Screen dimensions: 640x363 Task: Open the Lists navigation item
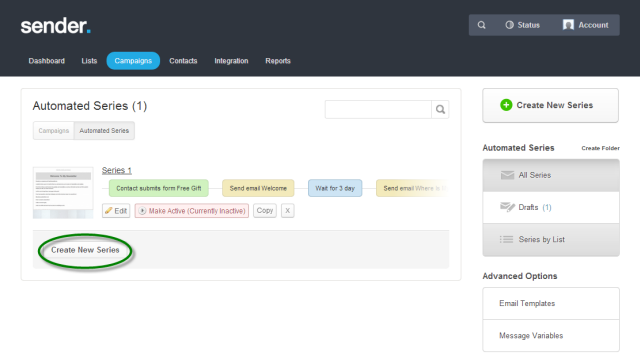[x=89, y=61]
